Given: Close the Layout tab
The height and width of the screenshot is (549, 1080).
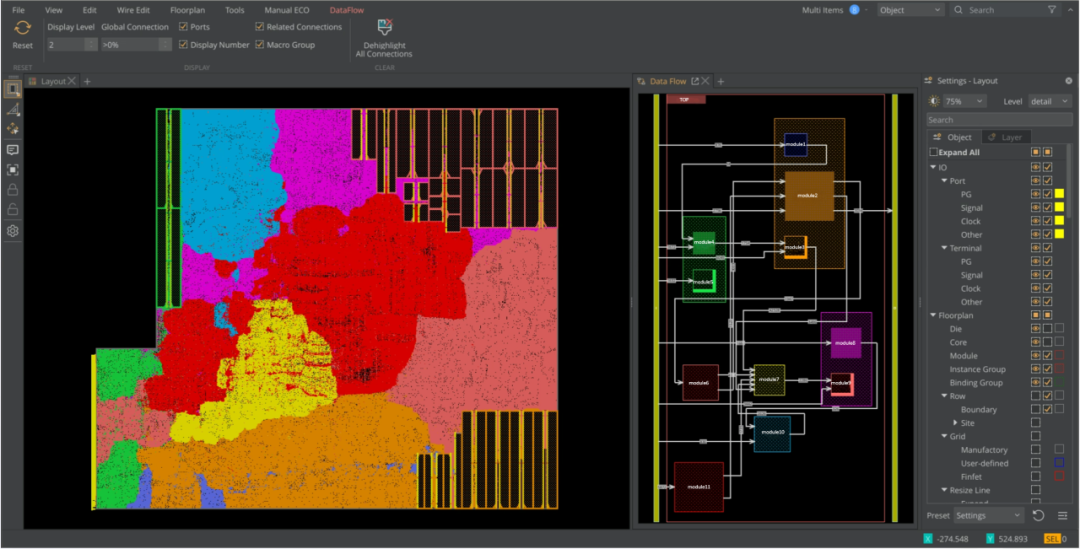Looking at the screenshot, I should point(72,81).
